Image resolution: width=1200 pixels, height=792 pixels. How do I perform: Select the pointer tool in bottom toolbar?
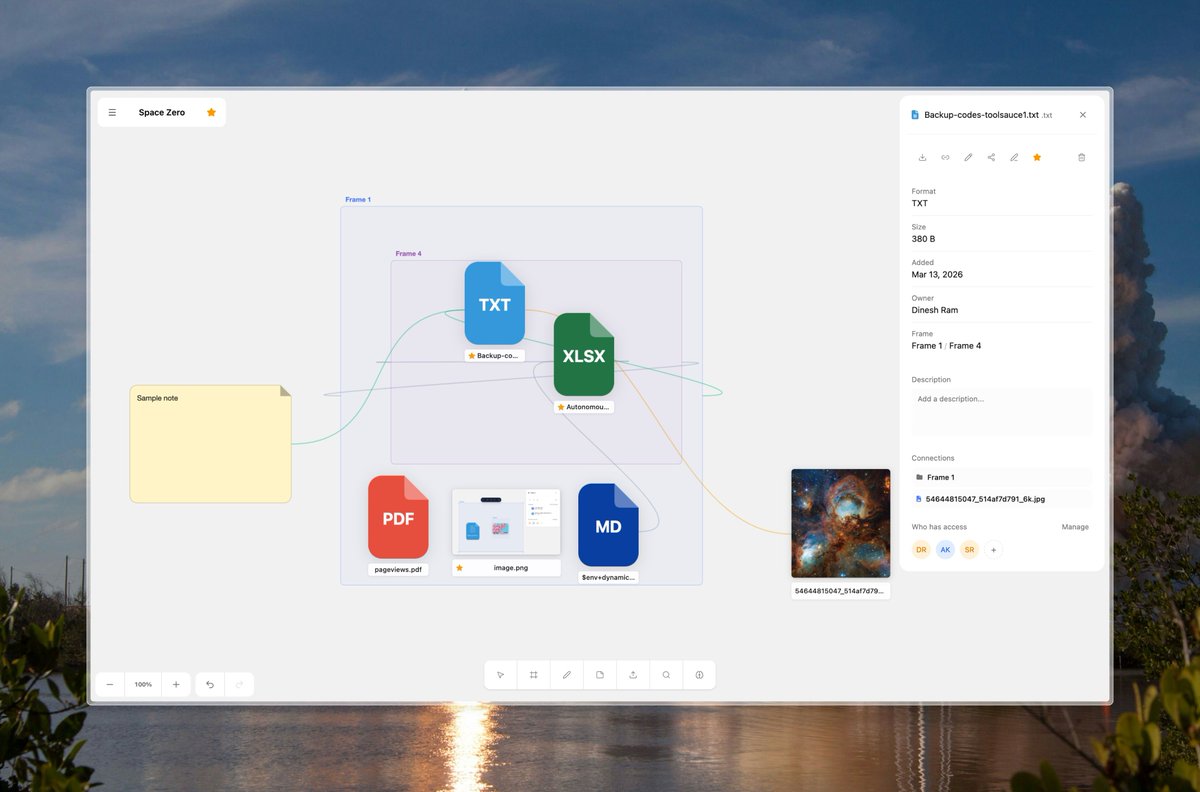click(x=501, y=675)
